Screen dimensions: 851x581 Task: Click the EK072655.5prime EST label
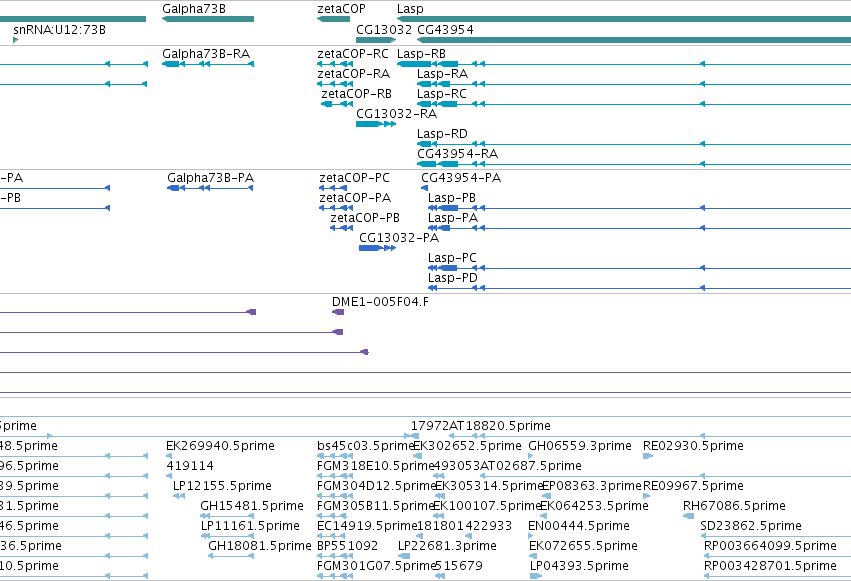pos(583,546)
